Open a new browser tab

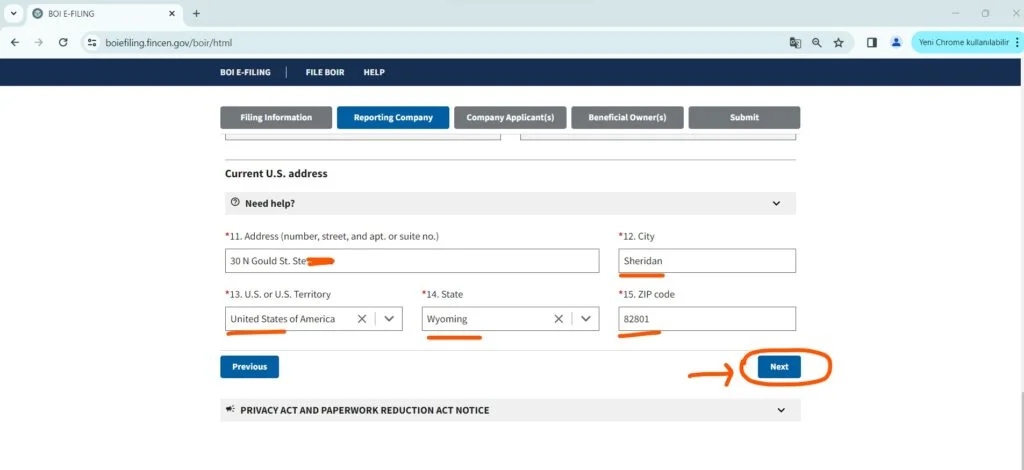tap(196, 14)
